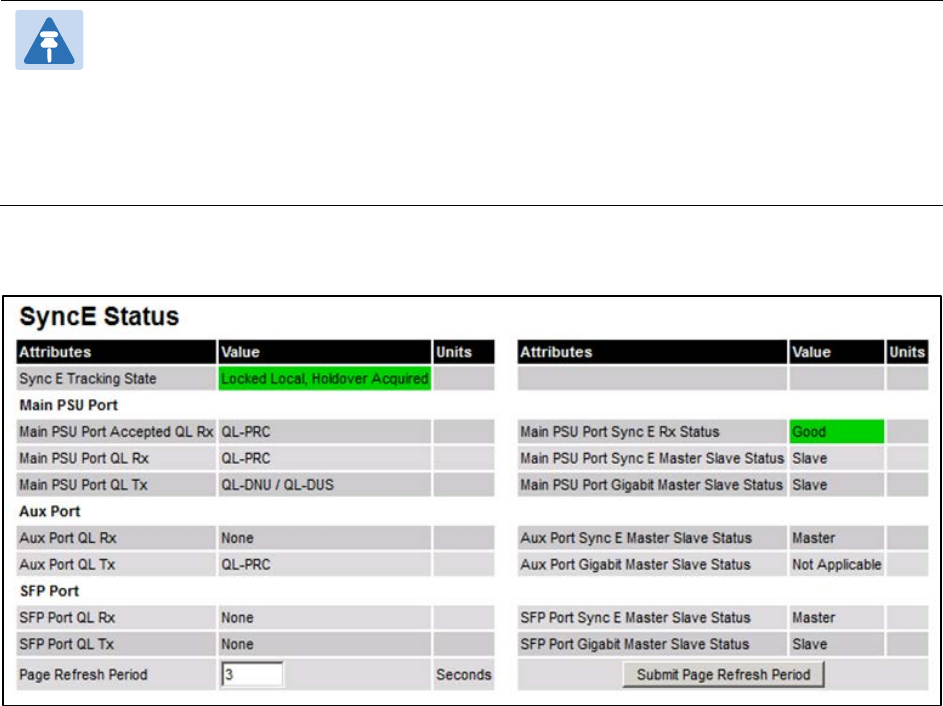Select the QL-DNU / QL-DUS value
943x706 pixels.
click(x=277, y=485)
